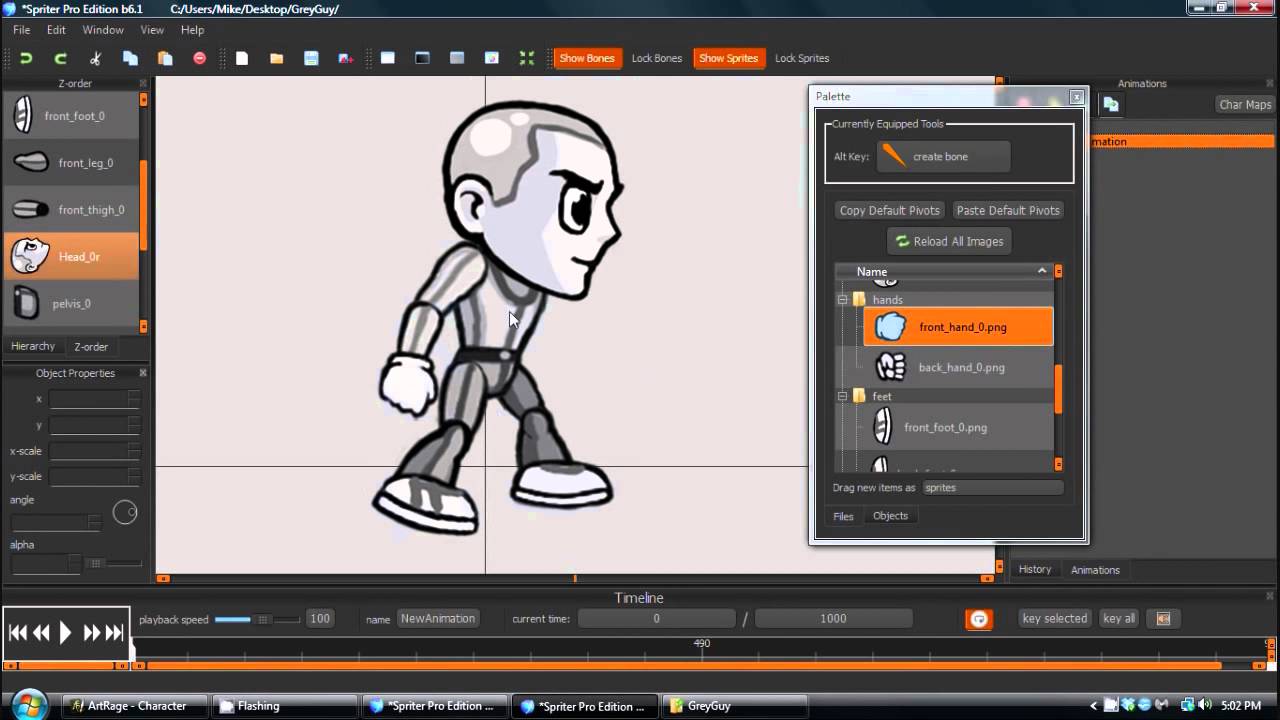The height and width of the screenshot is (720, 1280).
Task: Enable Lock Sprites
Action: (x=802, y=58)
